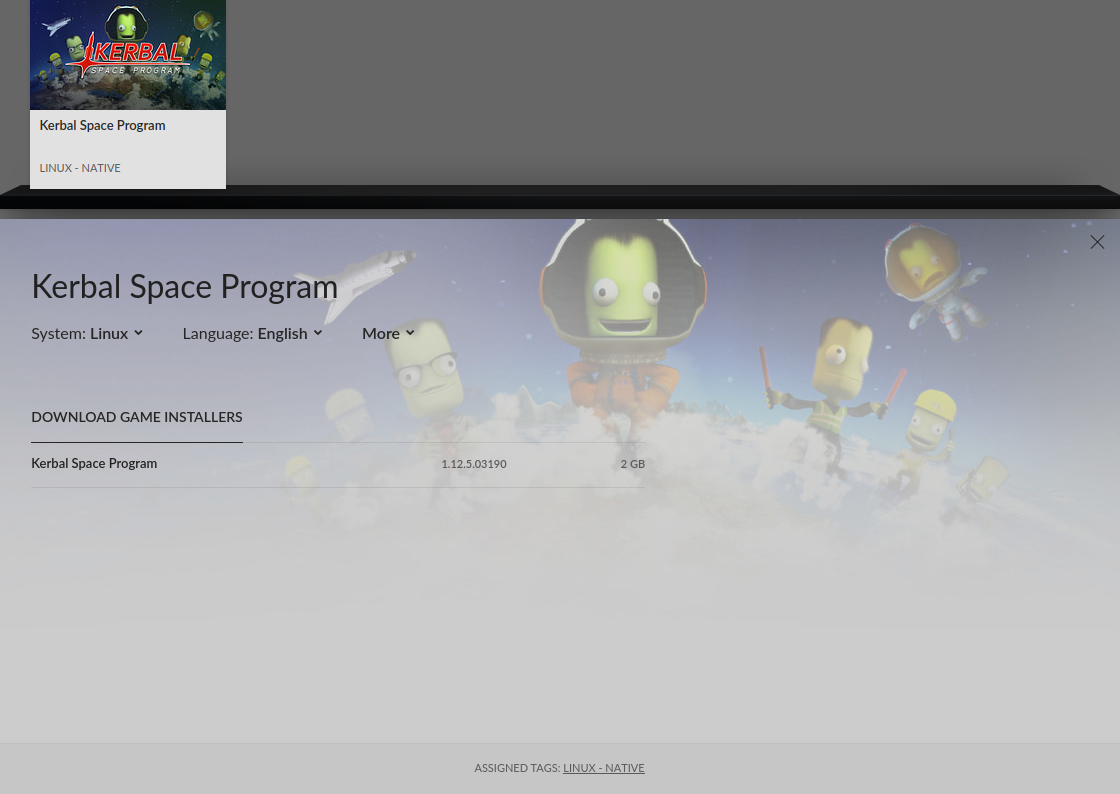
Task: Click the 2 GB installer size
Action: pos(633,464)
